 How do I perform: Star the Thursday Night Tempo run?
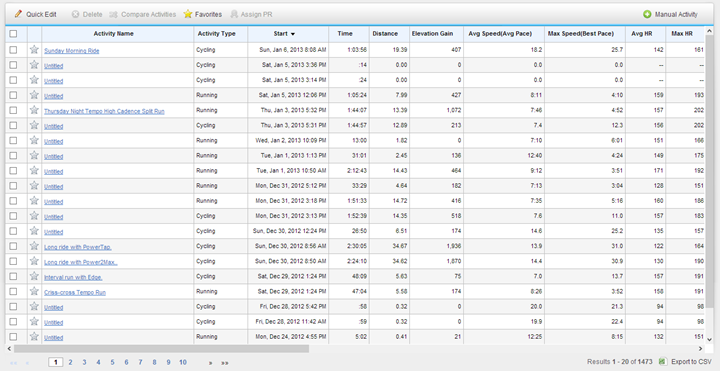pos(34,110)
